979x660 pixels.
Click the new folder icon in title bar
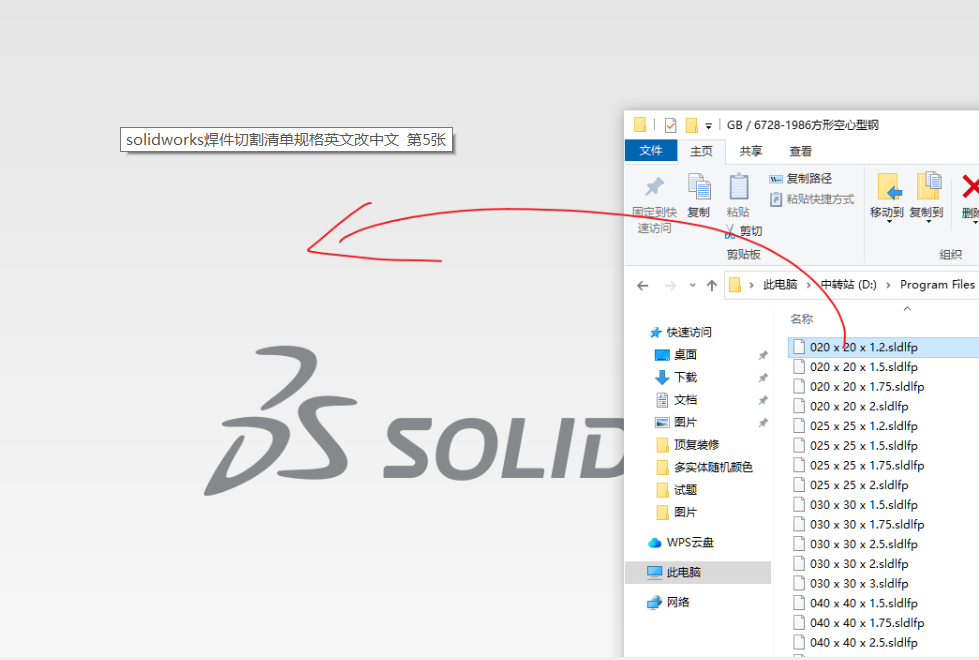click(x=691, y=126)
